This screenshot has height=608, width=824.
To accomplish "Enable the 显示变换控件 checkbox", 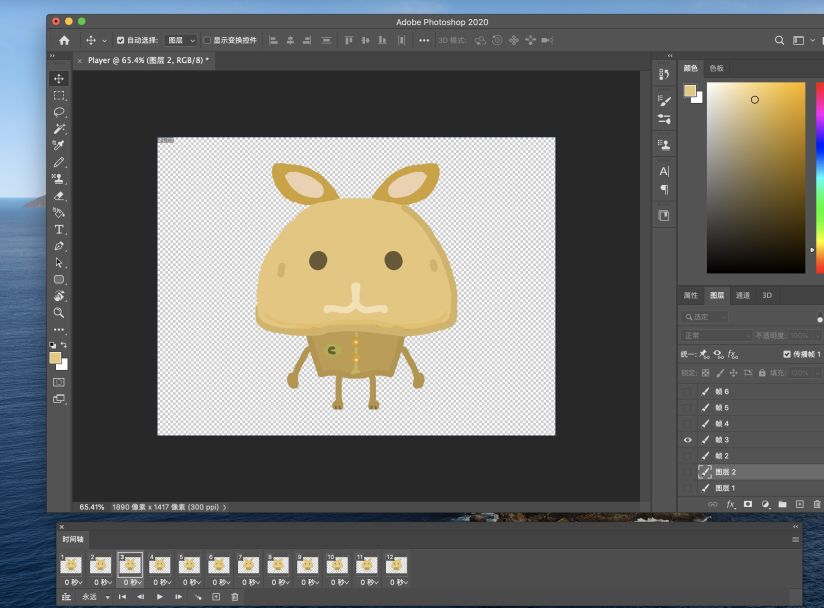I will click(207, 41).
